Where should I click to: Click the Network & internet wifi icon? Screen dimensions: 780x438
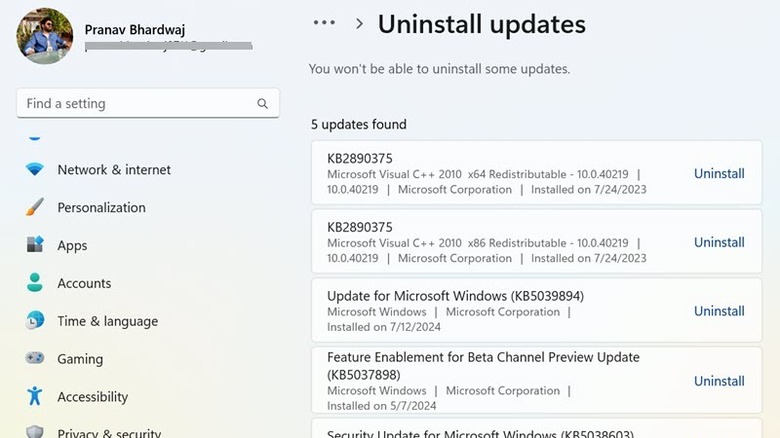point(35,170)
